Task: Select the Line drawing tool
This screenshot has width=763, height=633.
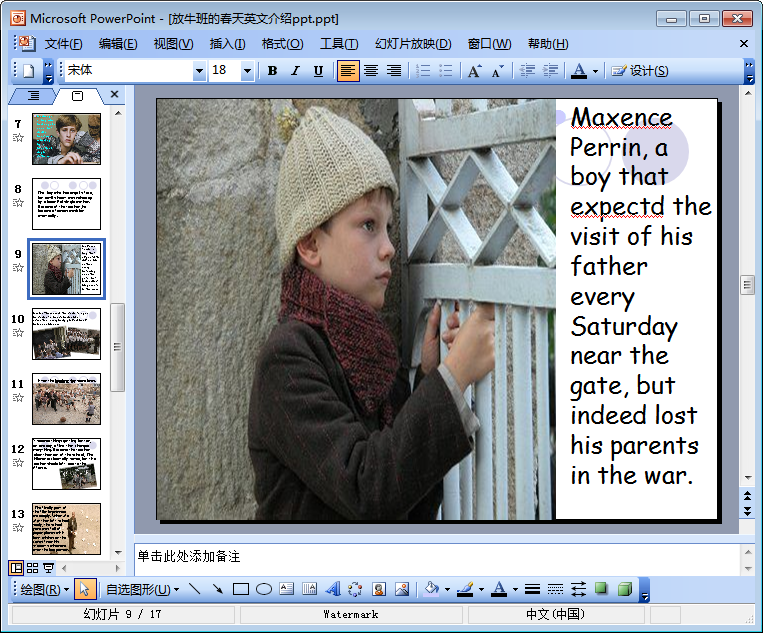Action: [x=194, y=589]
